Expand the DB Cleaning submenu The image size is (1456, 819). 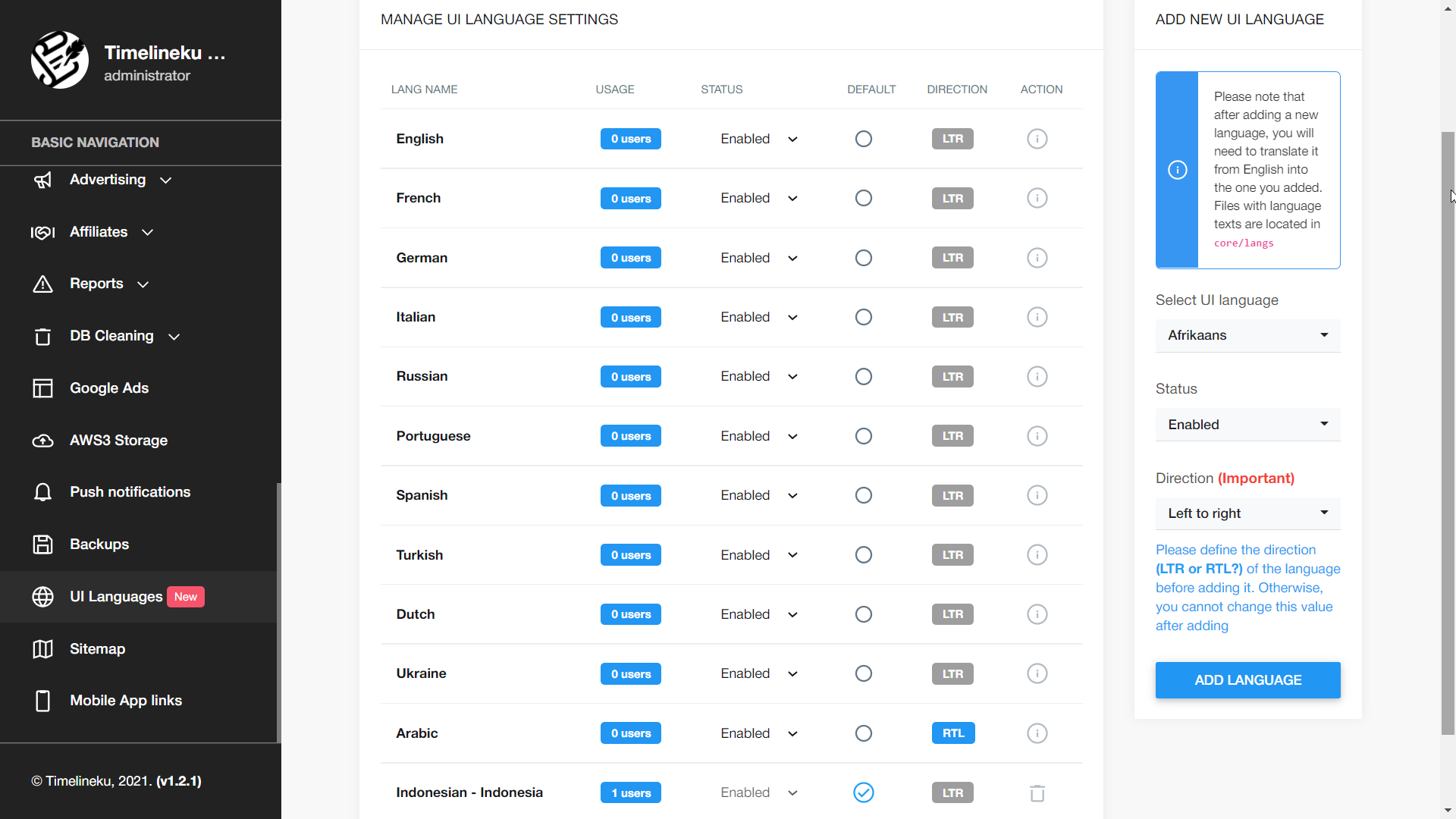[x=174, y=337]
